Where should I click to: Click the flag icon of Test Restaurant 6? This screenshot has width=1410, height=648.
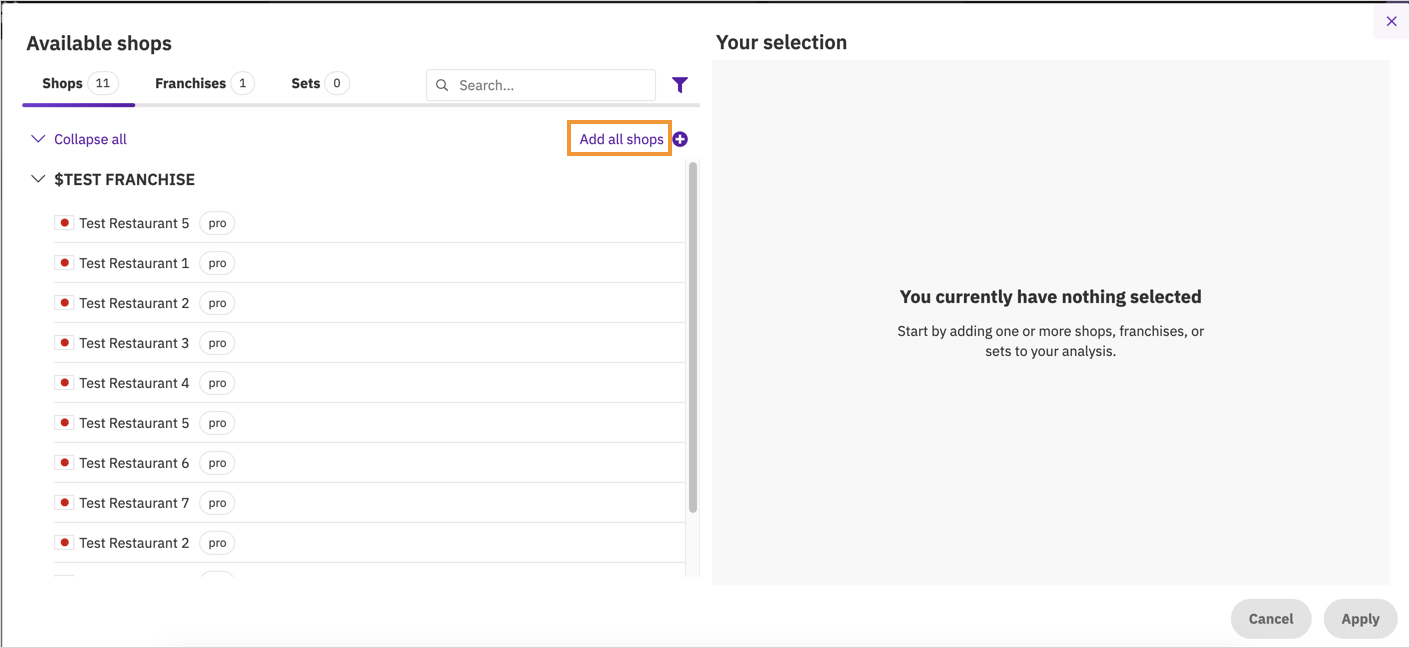(x=64, y=463)
